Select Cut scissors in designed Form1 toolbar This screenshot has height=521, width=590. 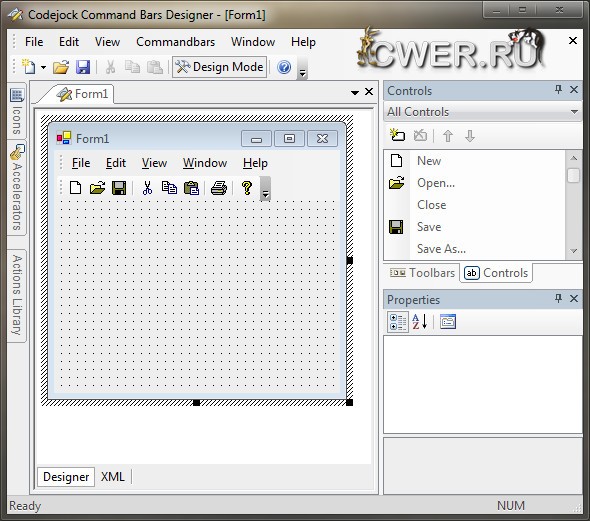147,188
